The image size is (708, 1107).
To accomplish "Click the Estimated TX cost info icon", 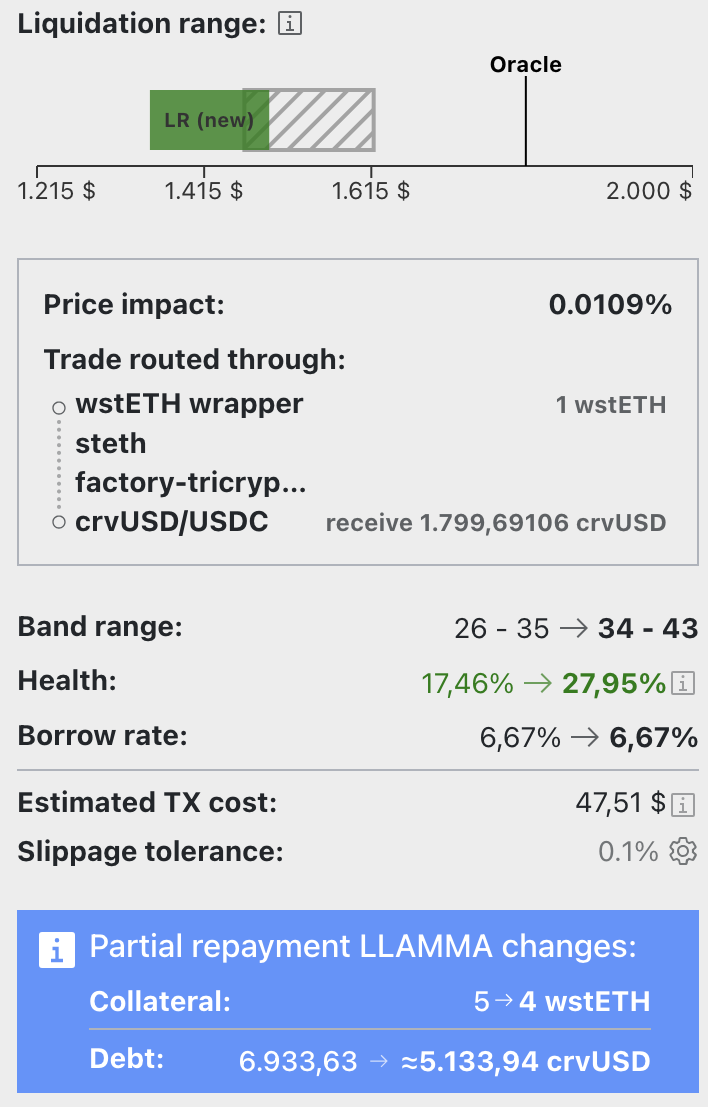I will (683, 804).
